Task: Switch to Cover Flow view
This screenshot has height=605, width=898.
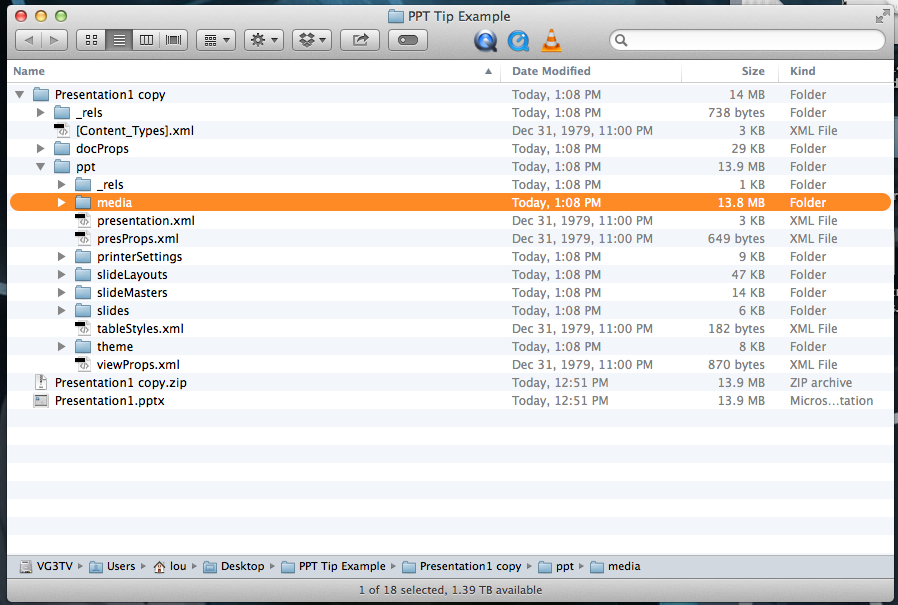Action: click(x=174, y=40)
